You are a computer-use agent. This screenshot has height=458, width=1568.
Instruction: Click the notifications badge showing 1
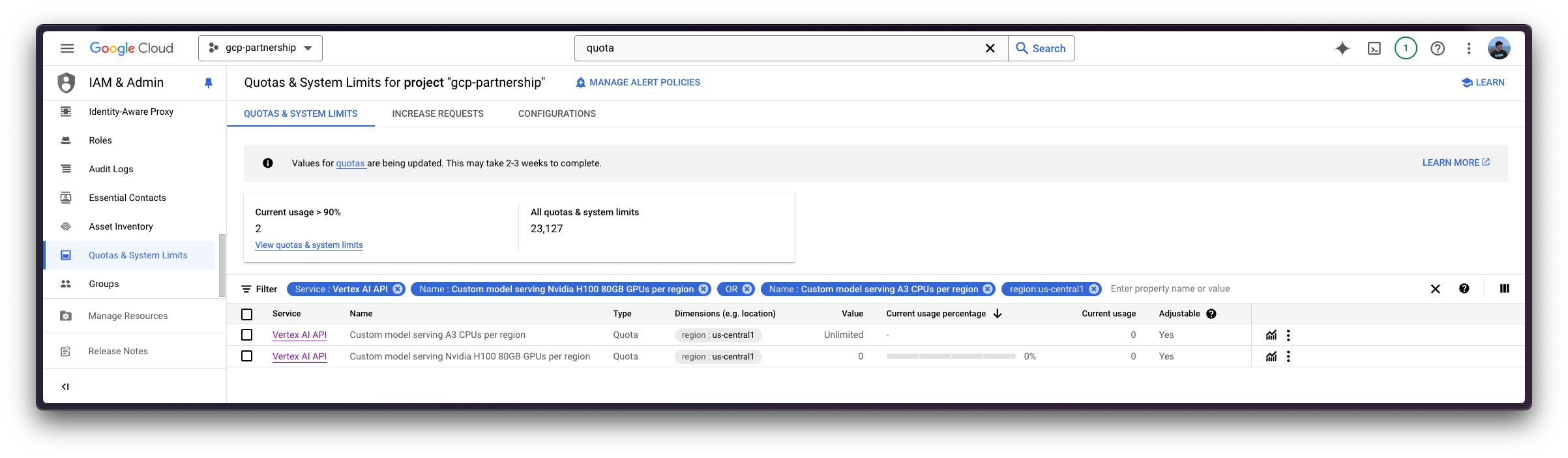(x=1405, y=48)
